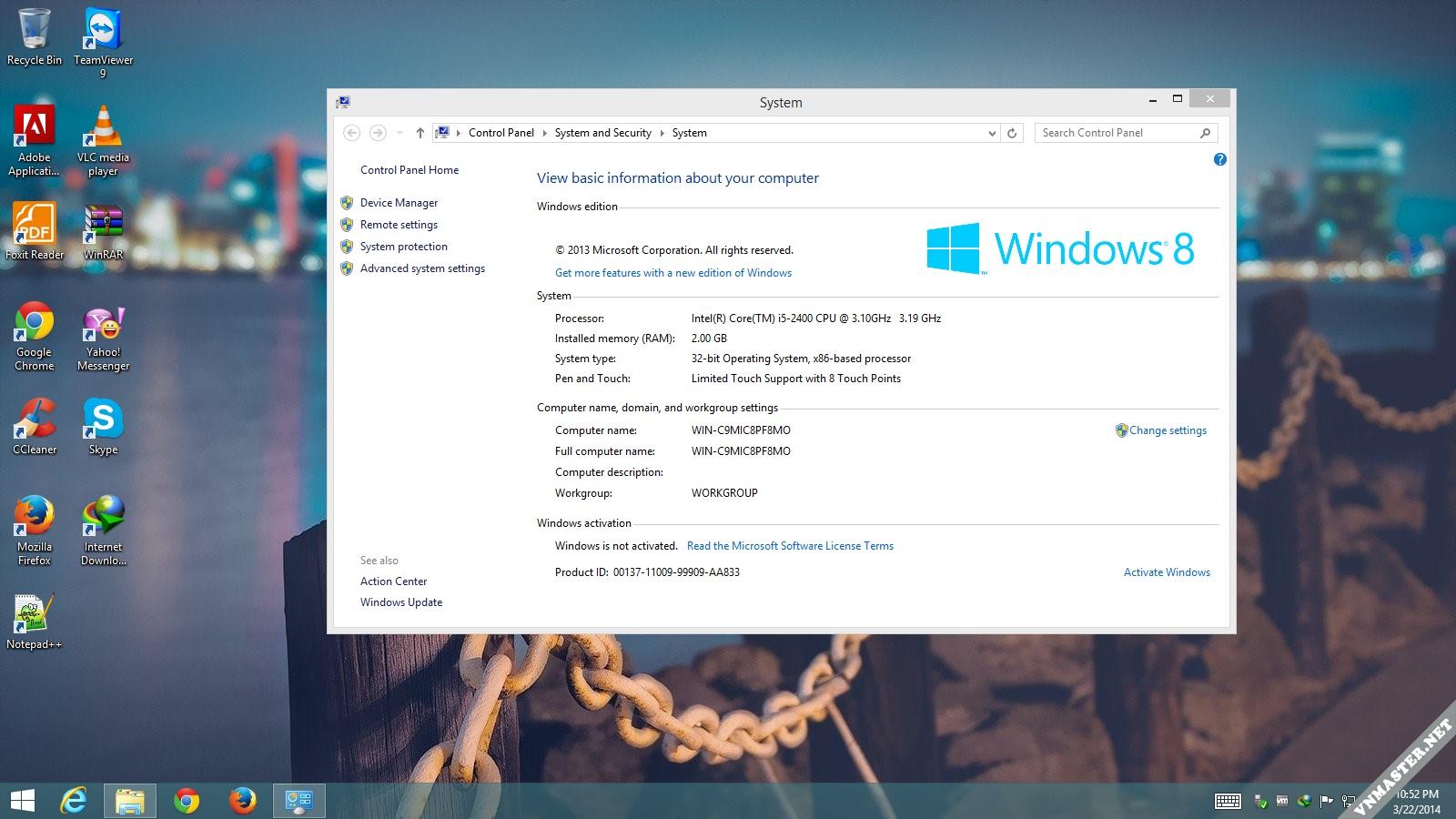Navigate to System and Security breadcrumb
1456x819 pixels.
[x=603, y=133]
